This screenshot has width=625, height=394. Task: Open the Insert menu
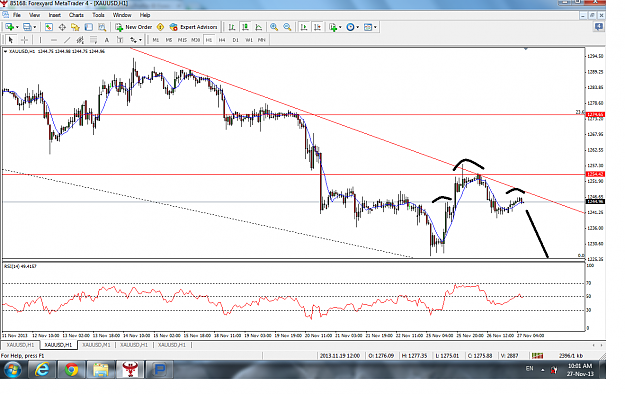[55, 15]
